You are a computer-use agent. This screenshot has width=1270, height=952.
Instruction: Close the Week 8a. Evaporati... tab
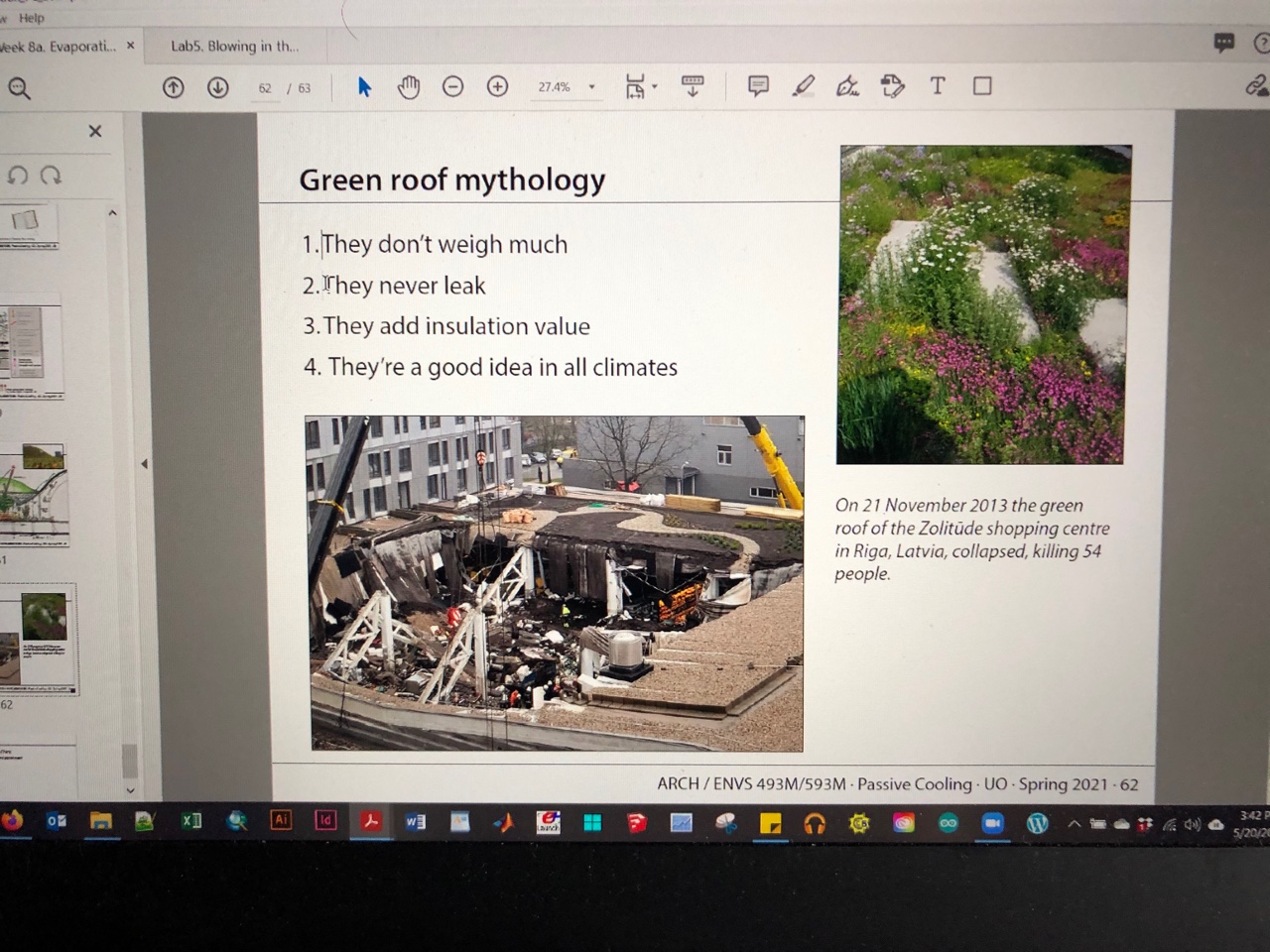(131, 46)
